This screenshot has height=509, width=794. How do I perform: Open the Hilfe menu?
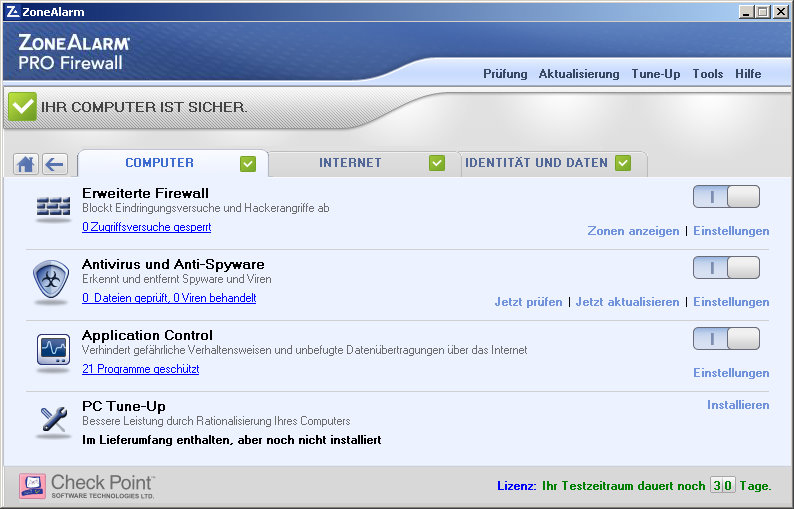point(748,74)
